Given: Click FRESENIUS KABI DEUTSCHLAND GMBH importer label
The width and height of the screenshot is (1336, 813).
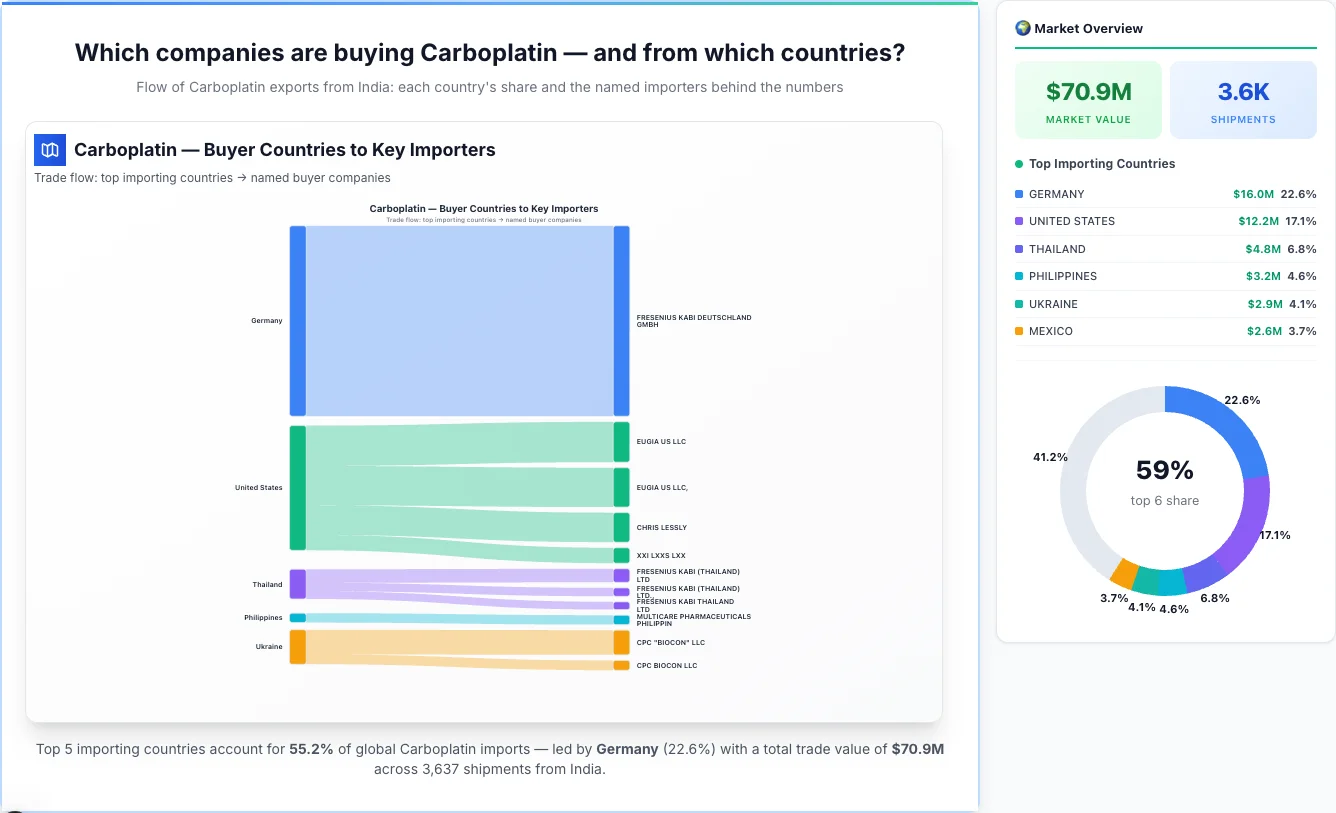Looking at the screenshot, I should tap(694, 318).
